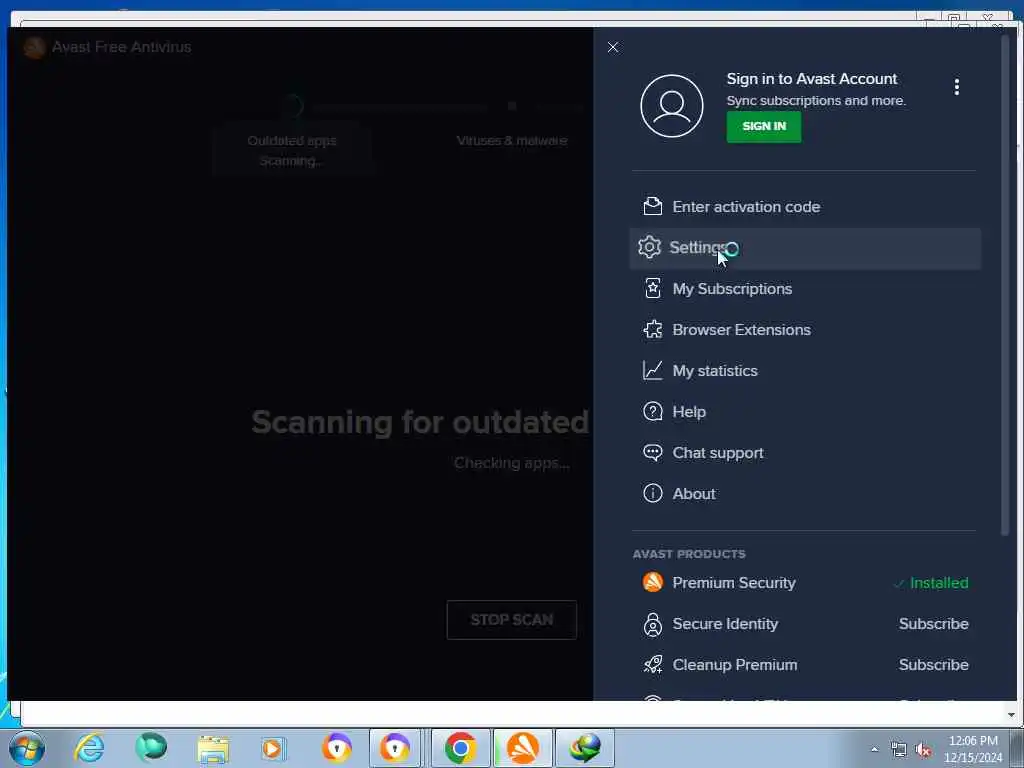This screenshot has height=768, width=1024.
Task: Click the background window's scroll-down arrow
Action: (x=1011, y=715)
